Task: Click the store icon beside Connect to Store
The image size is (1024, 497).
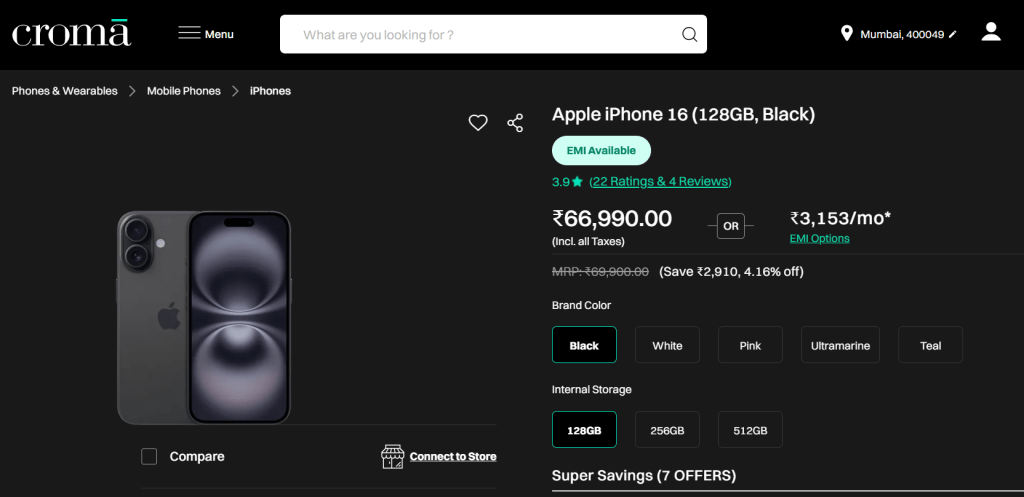Action: click(393, 456)
